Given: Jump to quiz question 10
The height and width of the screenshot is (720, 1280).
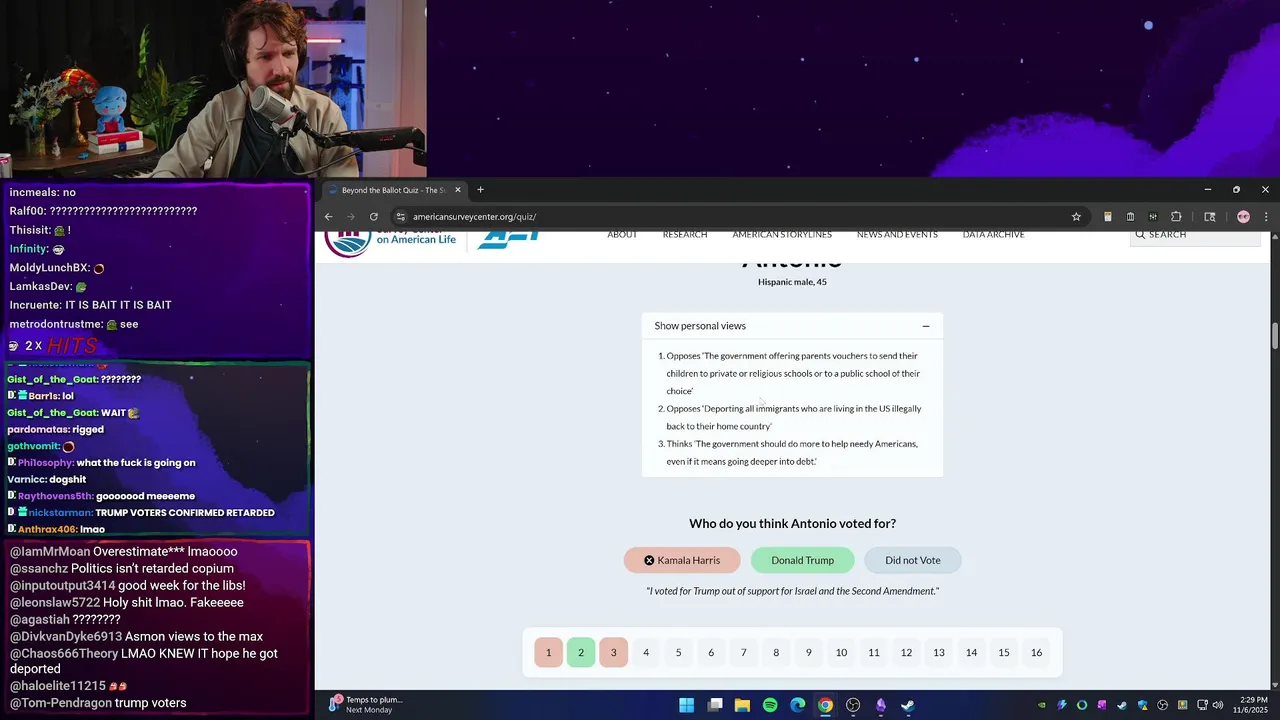Looking at the screenshot, I should (x=841, y=652).
